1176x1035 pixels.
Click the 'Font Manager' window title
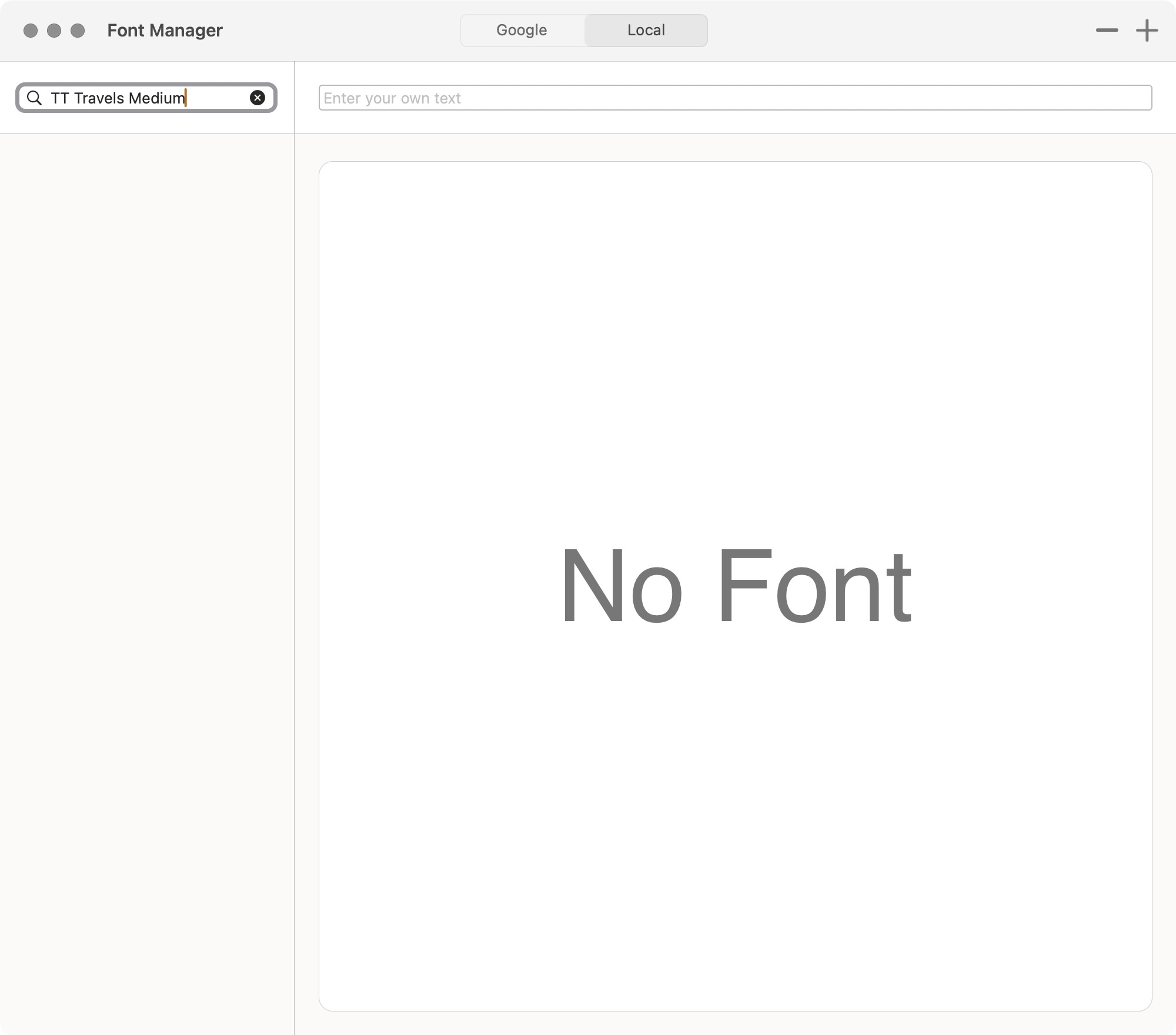coord(165,30)
